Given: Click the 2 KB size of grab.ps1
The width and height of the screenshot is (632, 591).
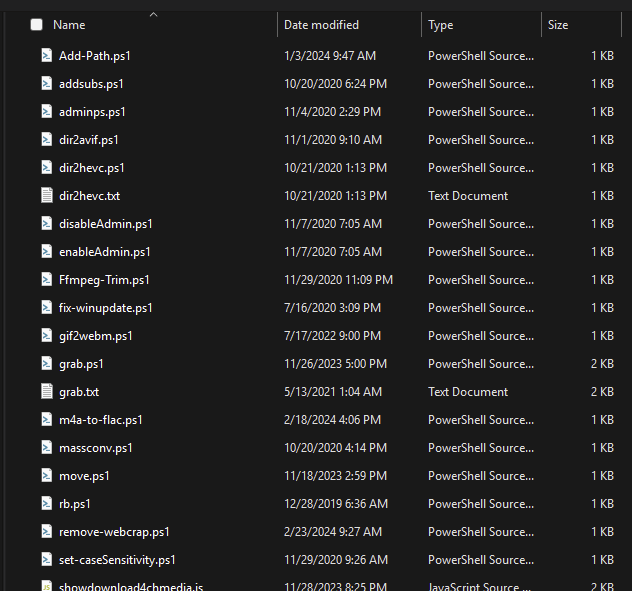Looking at the screenshot, I should 602,364.
